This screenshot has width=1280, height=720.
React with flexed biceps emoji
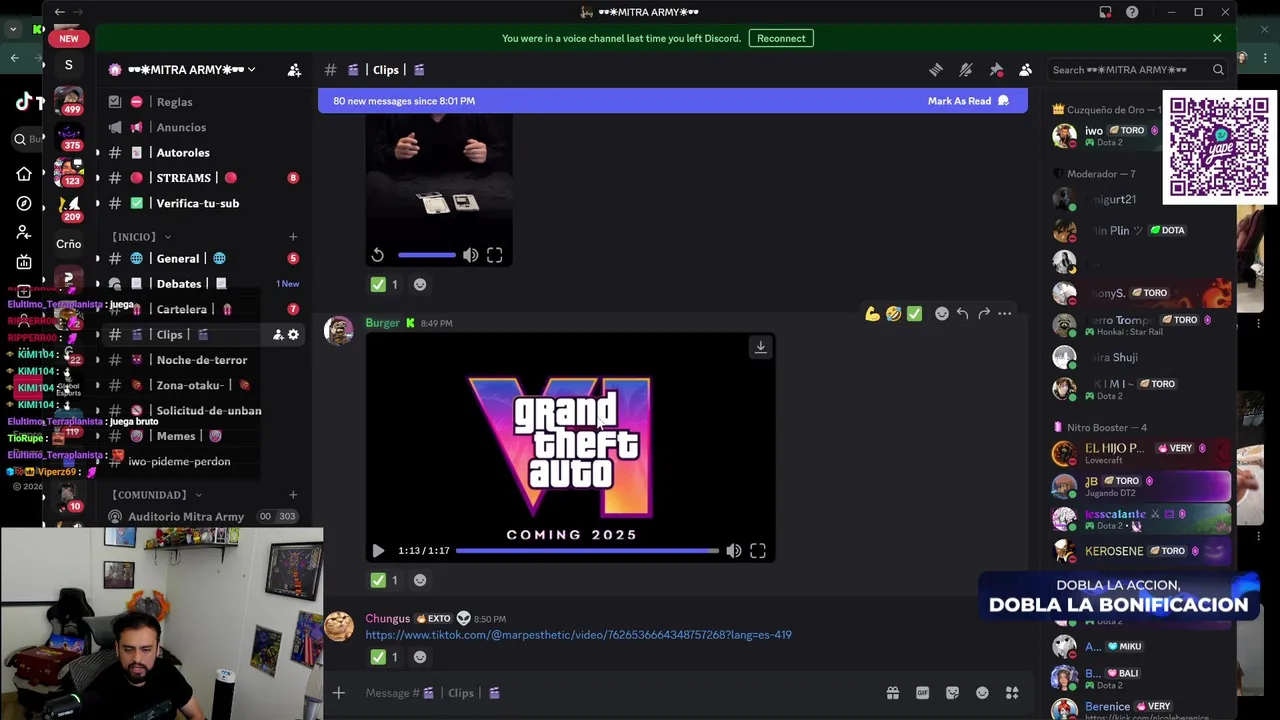pyautogui.click(x=872, y=314)
